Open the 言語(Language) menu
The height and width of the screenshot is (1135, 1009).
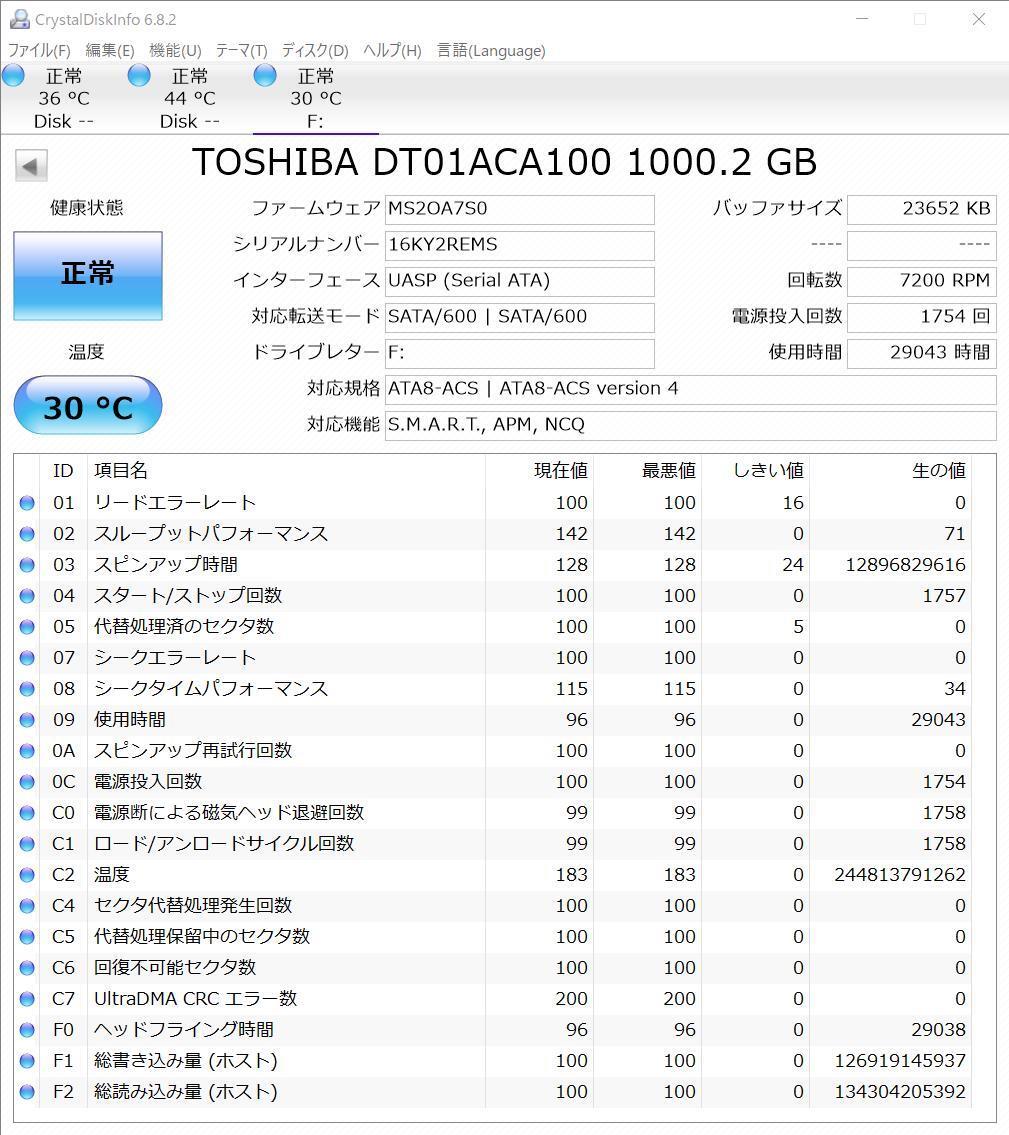coord(491,51)
